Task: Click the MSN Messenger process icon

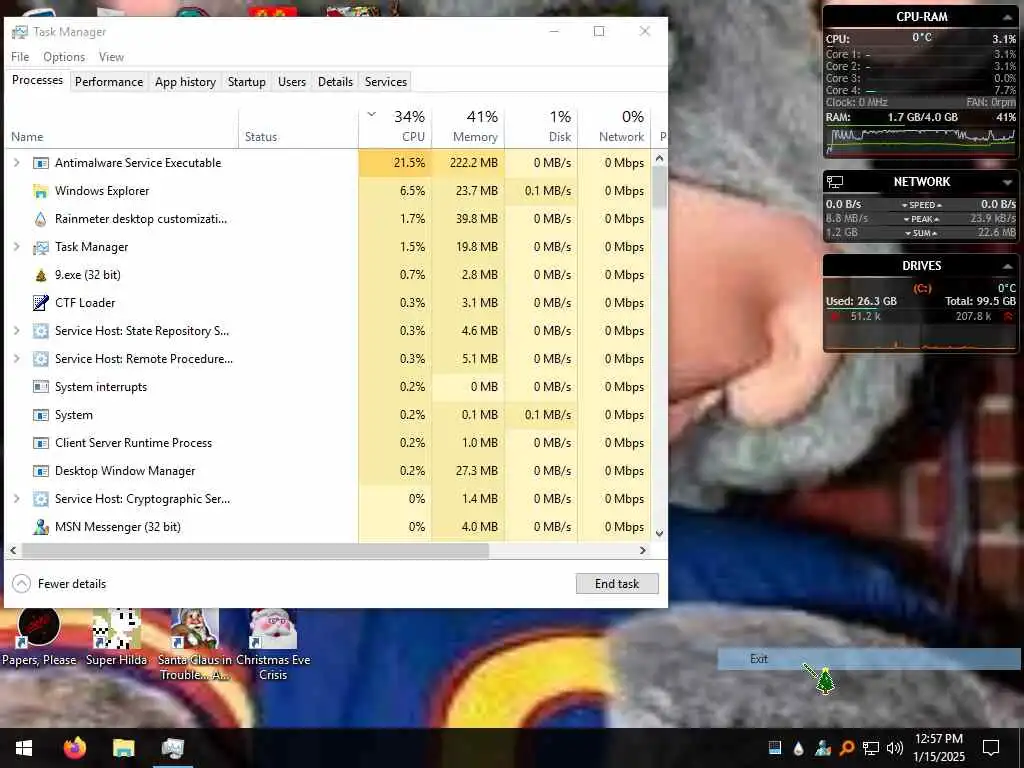Action: pos(40,526)
